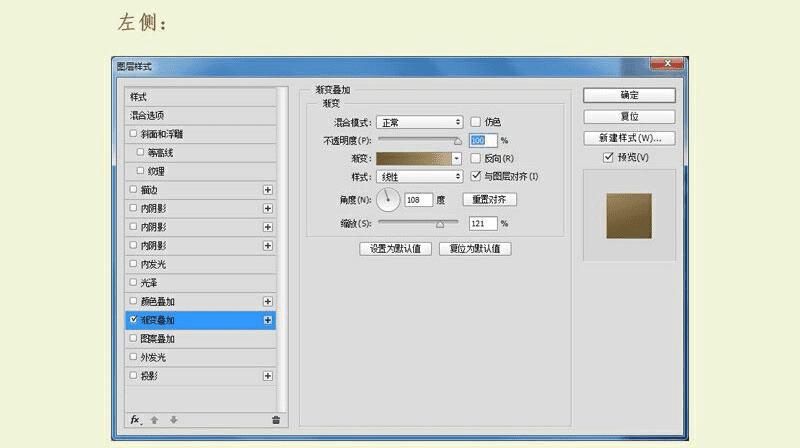Click plus icon beside 投影

[267, 376]
